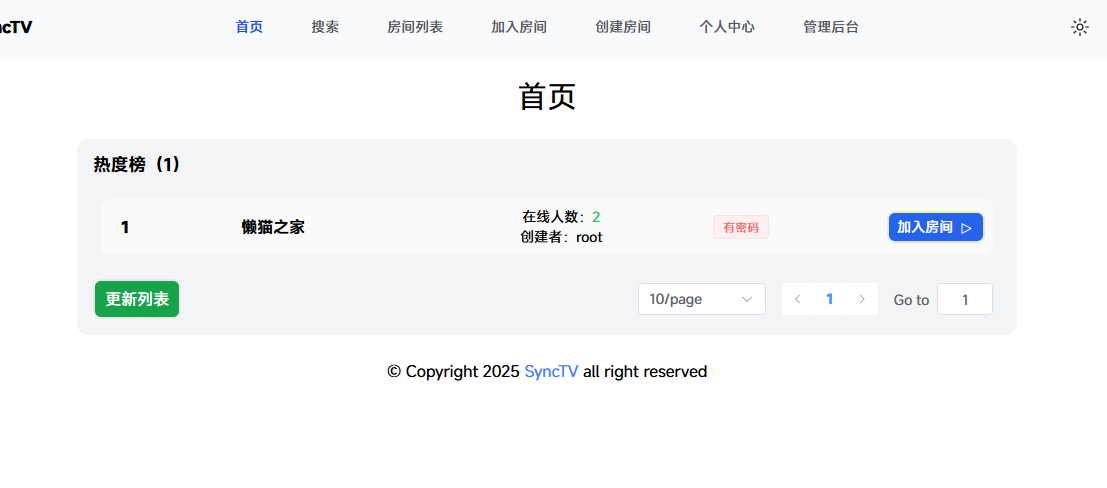This screenshot has height=488, width=1107.
Task: Open the 创建房间 page
Action: tap(623, 28)
